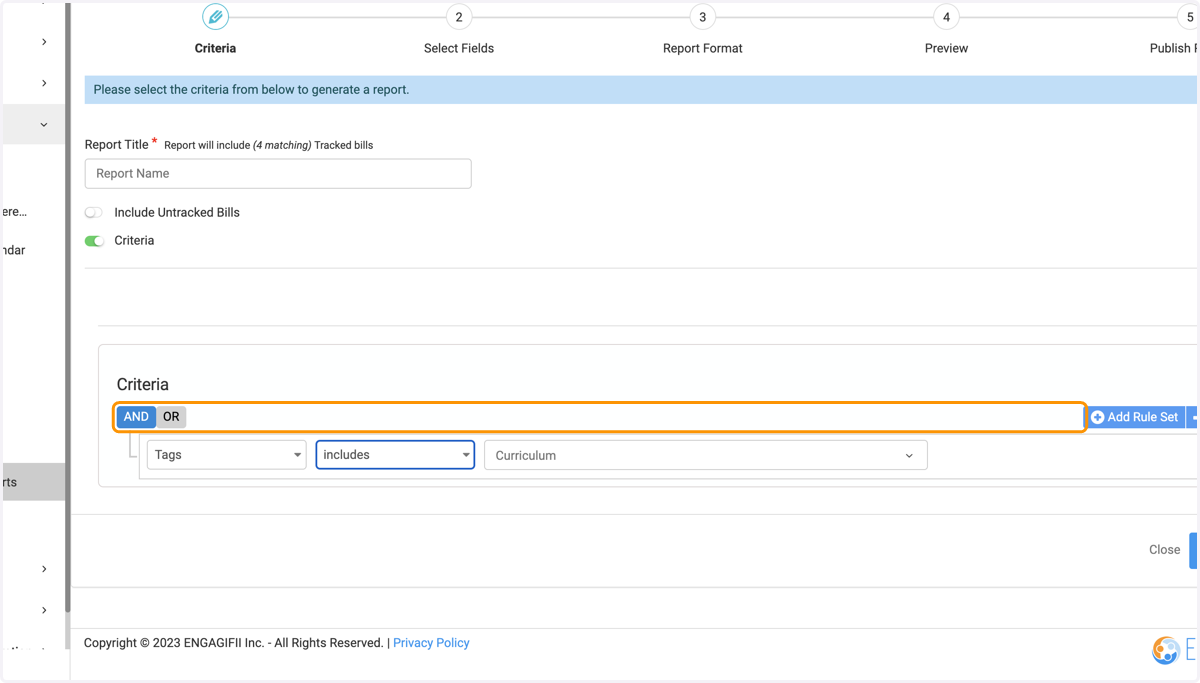Screen dimensions: 1200x683
Task: Select the OR operator button
Action: 171,417
